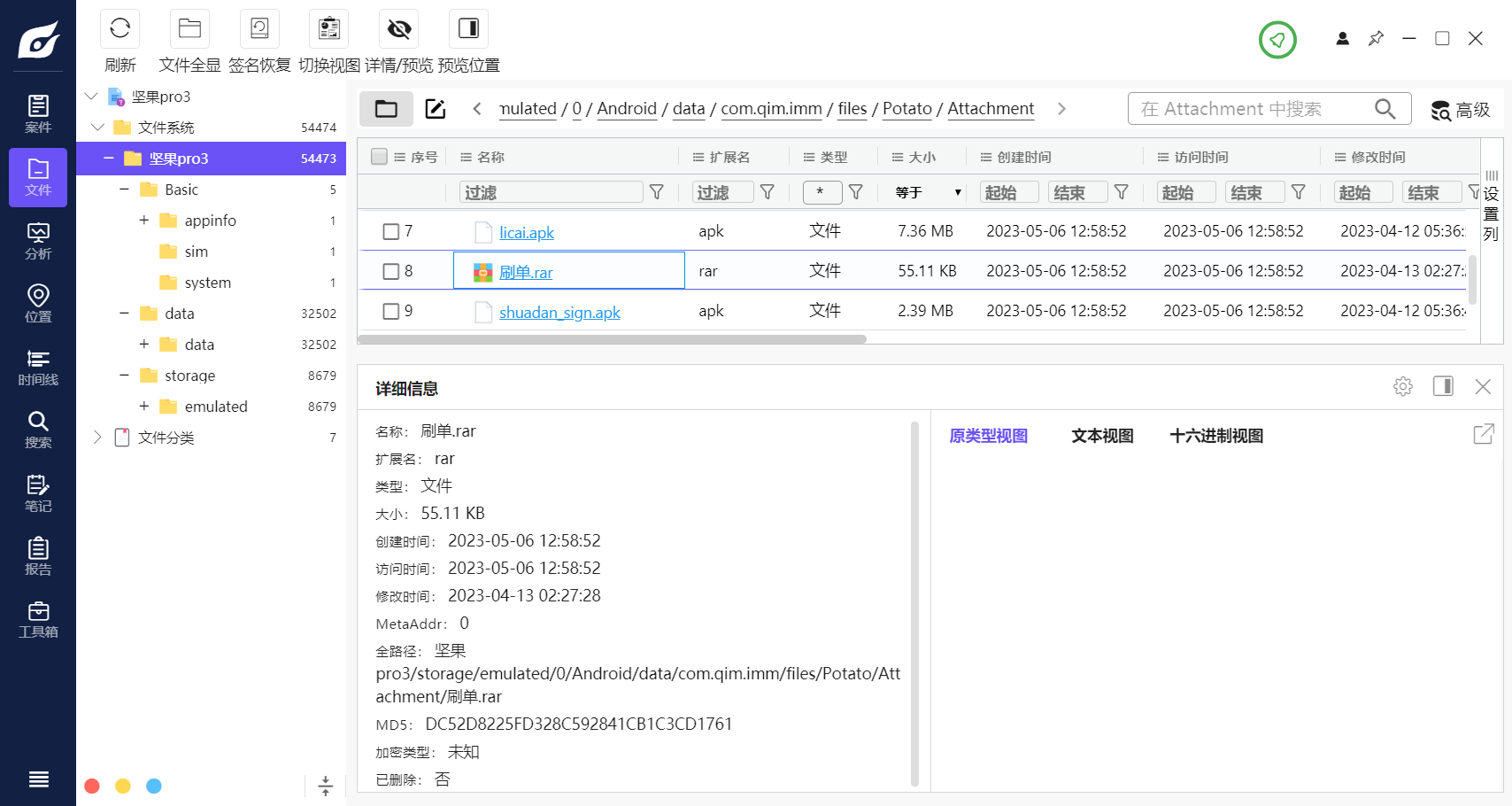Viewport: 1512px width, 806px height.
Task: Click the hamburger menu at sidebar bottom
Action: tap(38, 779)
